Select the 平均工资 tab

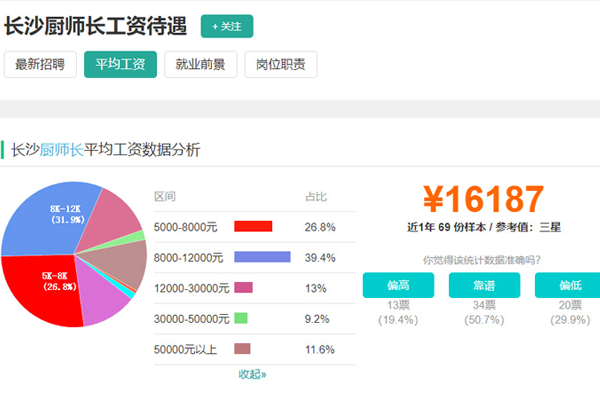tap(120, 65)
